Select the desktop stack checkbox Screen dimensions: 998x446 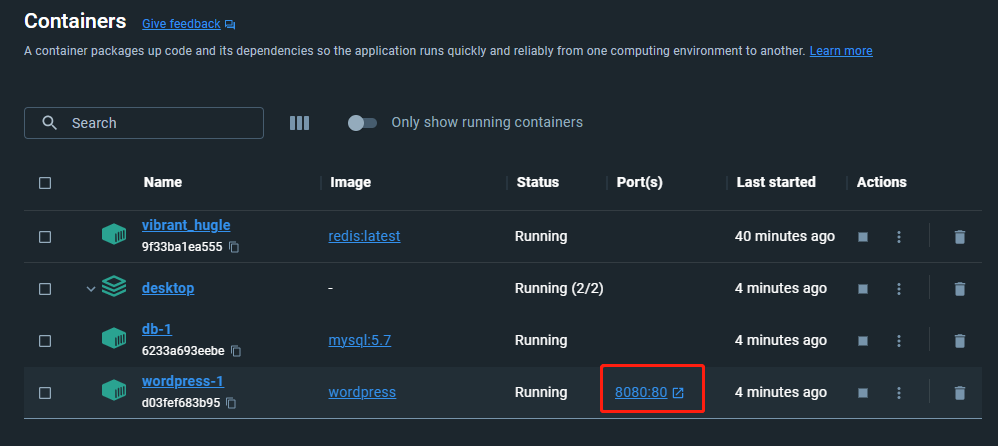point(45,289)
